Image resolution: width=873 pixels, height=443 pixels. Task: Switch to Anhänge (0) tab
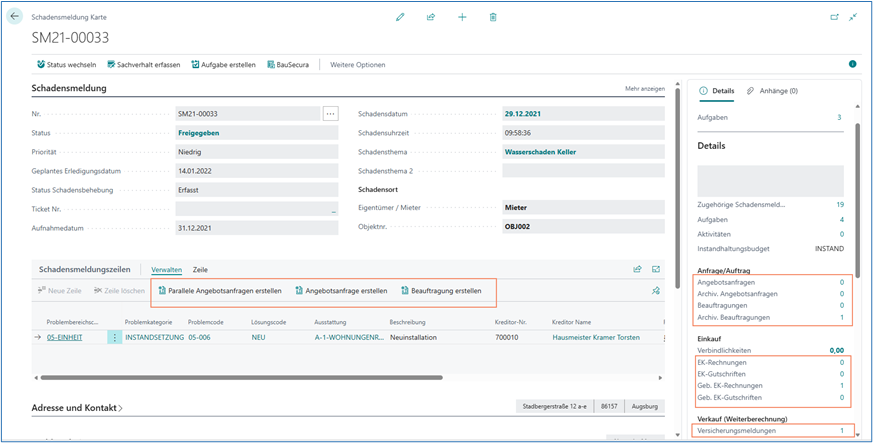[772, 91]
